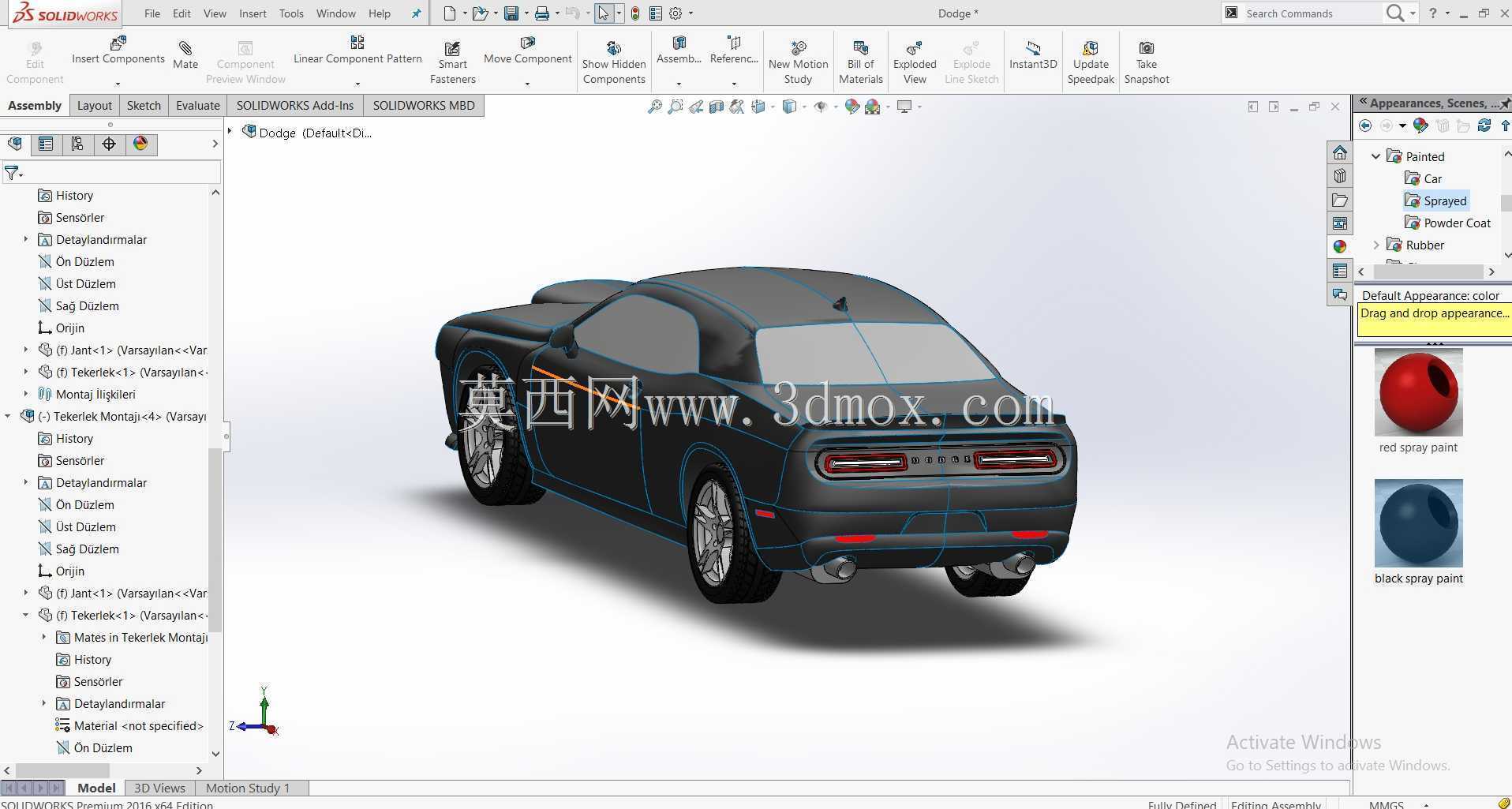Save the document with the floppy icon
The height and width of the screenshot is (809, 1512).
[511, 13]
